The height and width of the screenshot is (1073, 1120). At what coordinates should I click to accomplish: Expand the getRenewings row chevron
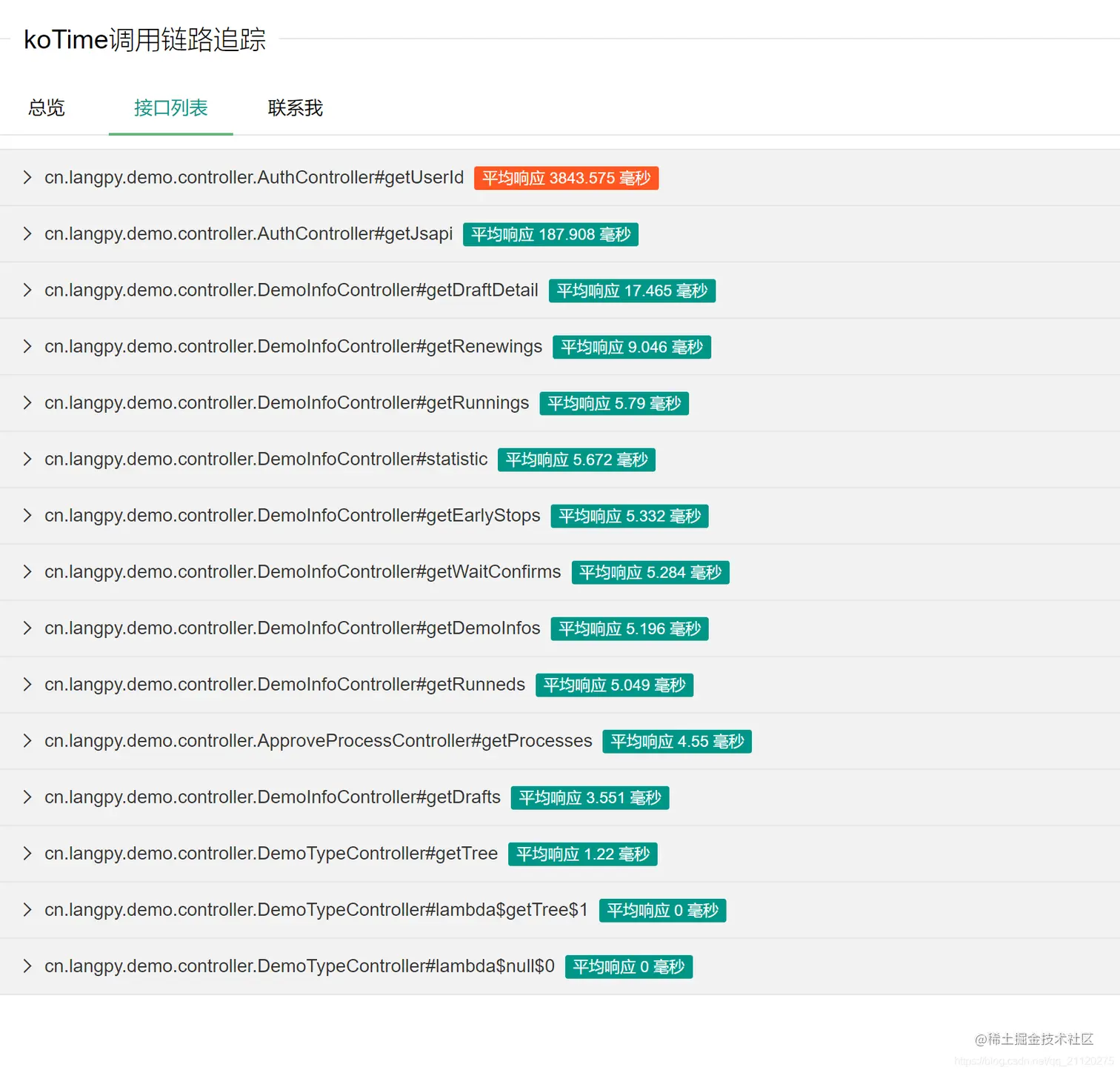pos(27,346)
